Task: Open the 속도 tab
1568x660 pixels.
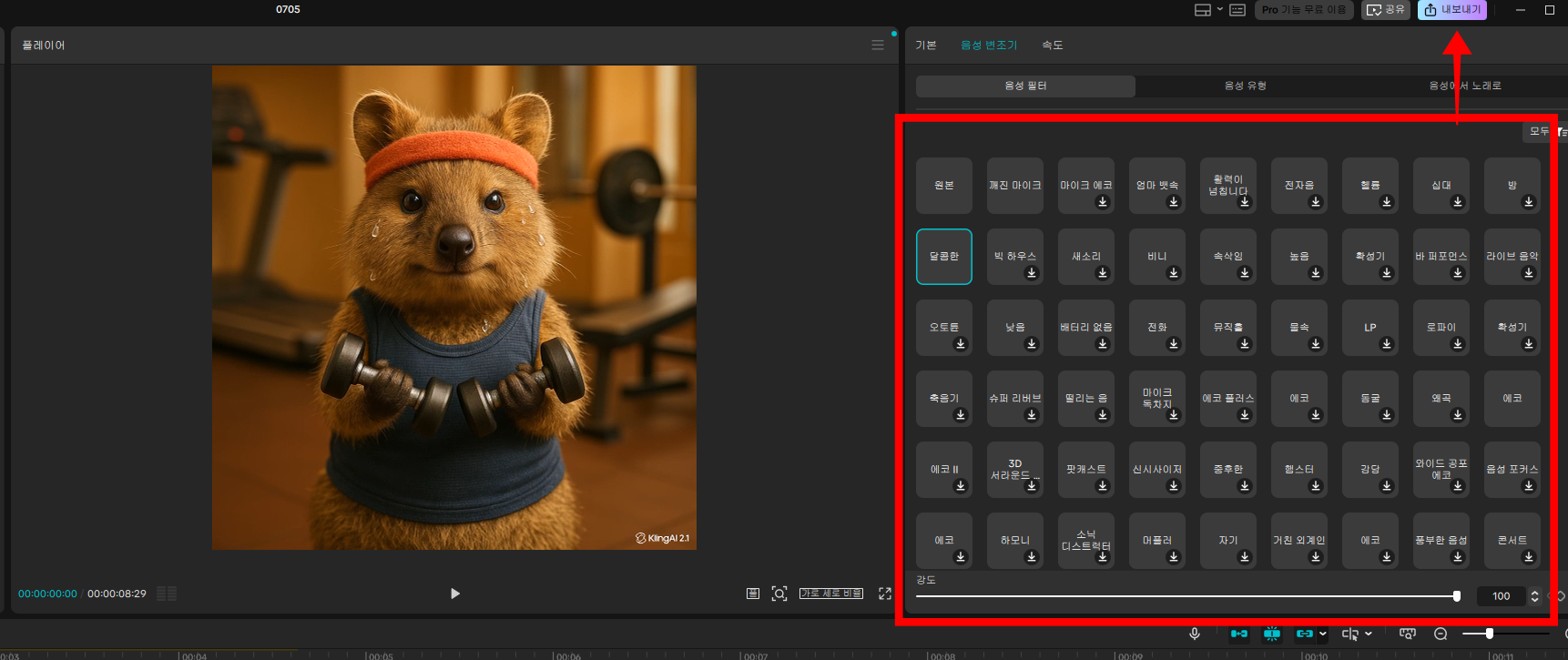Action: 1053,45
